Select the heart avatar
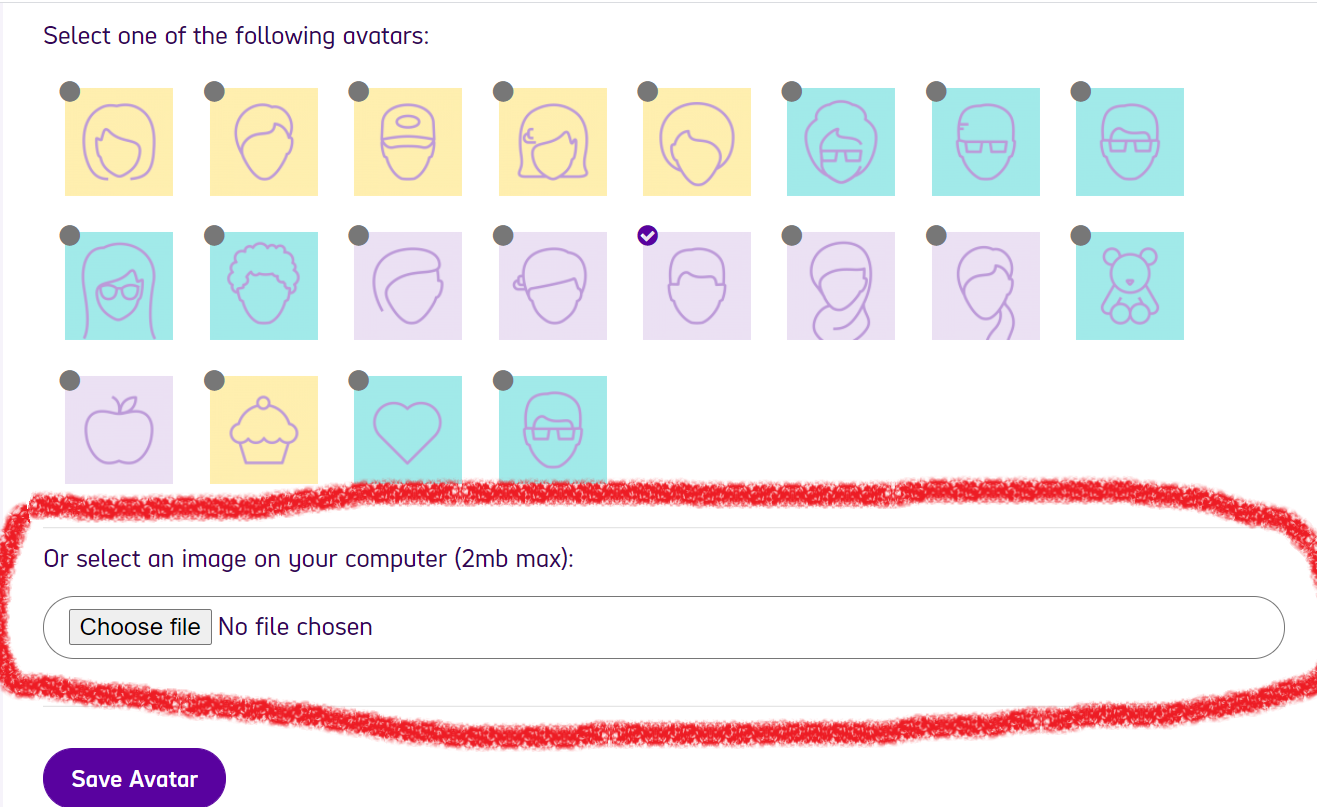The image size is (1317, 807). [x=408, y=430]
